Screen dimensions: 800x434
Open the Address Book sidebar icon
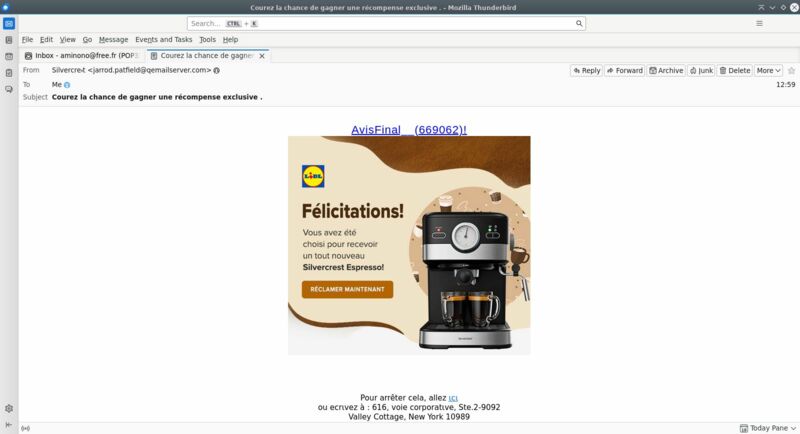9,40
